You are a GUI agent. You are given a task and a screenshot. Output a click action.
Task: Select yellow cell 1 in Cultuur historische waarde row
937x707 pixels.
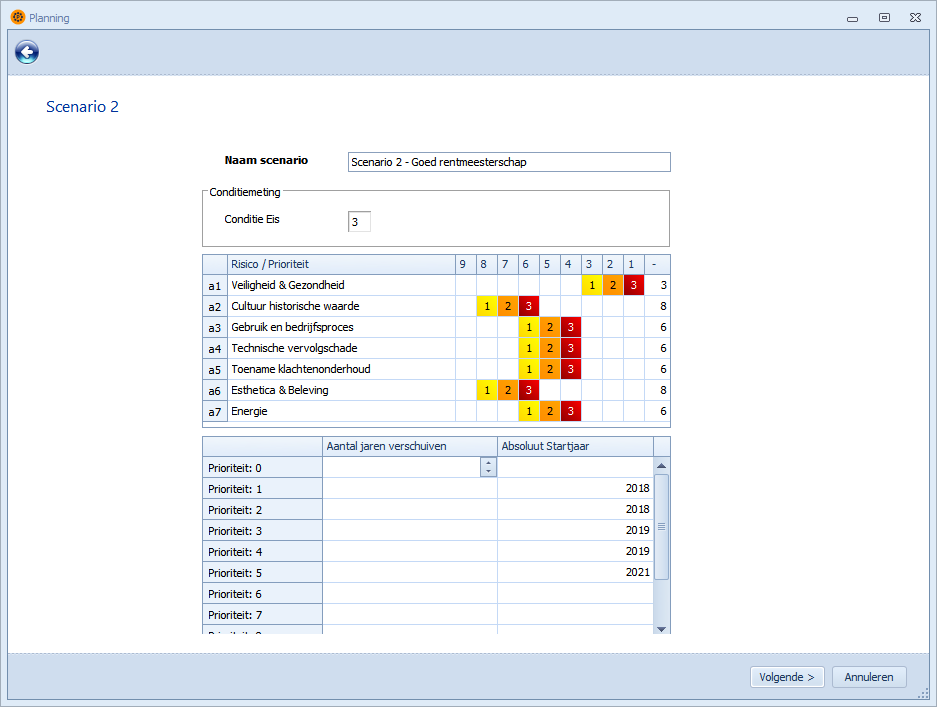tap(486, 306)
